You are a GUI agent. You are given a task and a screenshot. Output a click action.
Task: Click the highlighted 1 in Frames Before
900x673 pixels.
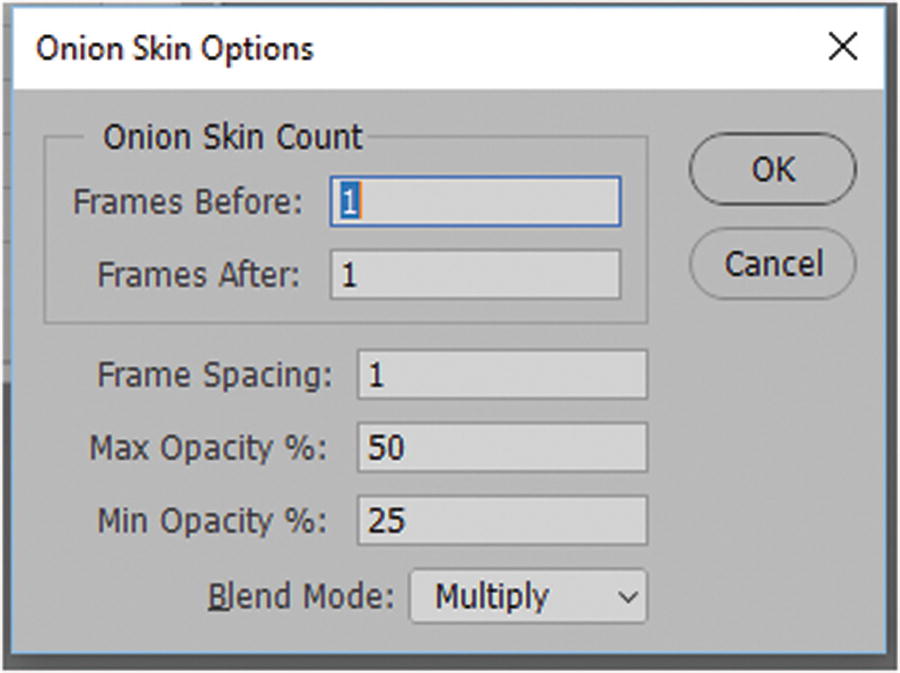click(x=349, y=202)
